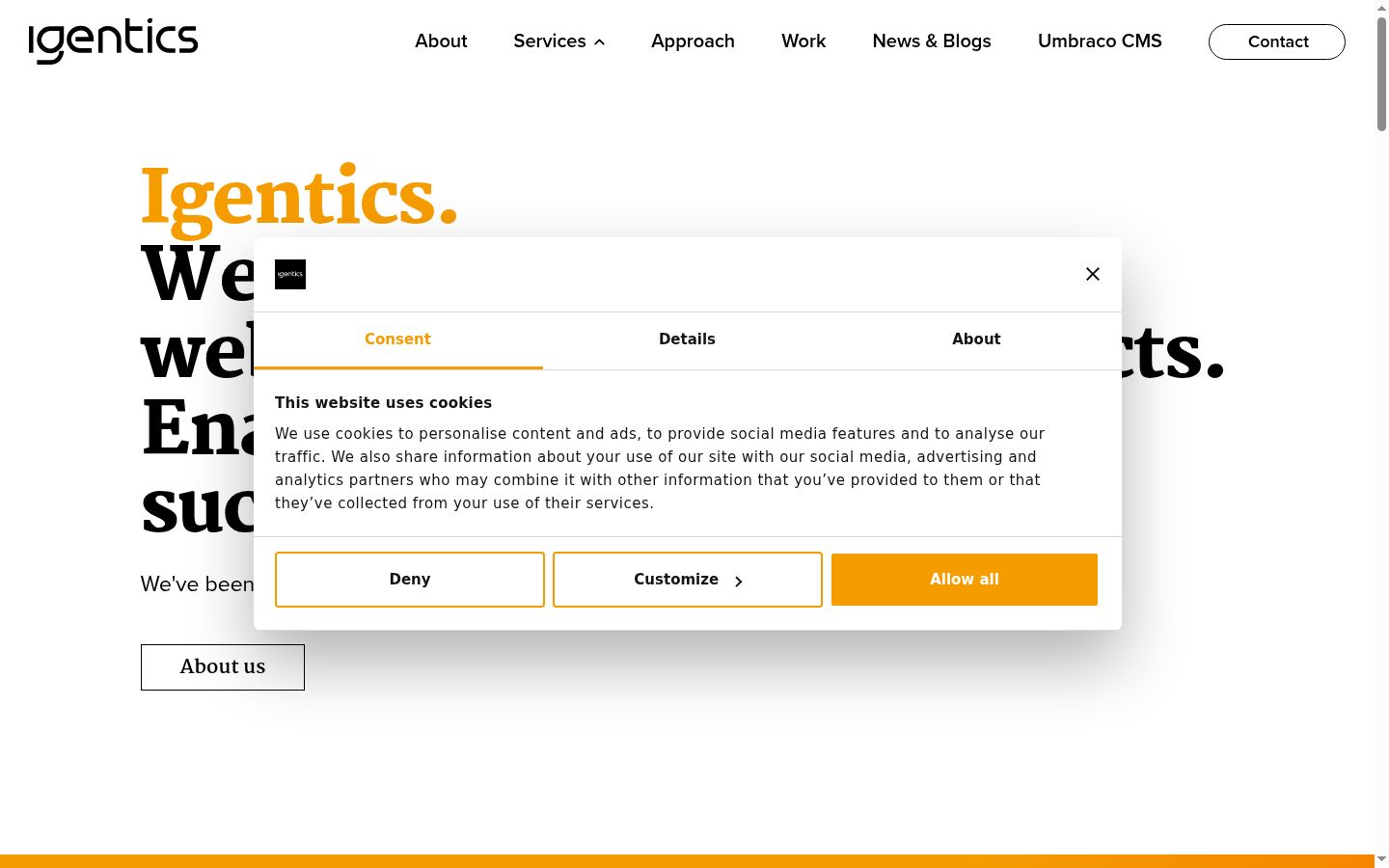Deny all cookies

410,580
